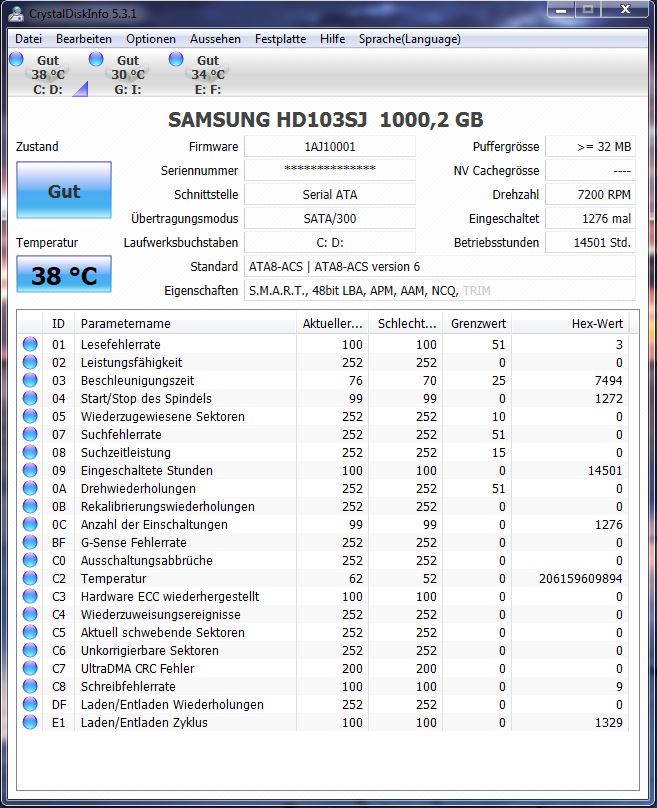Click the Aktueller... column header

coord(332,324)
